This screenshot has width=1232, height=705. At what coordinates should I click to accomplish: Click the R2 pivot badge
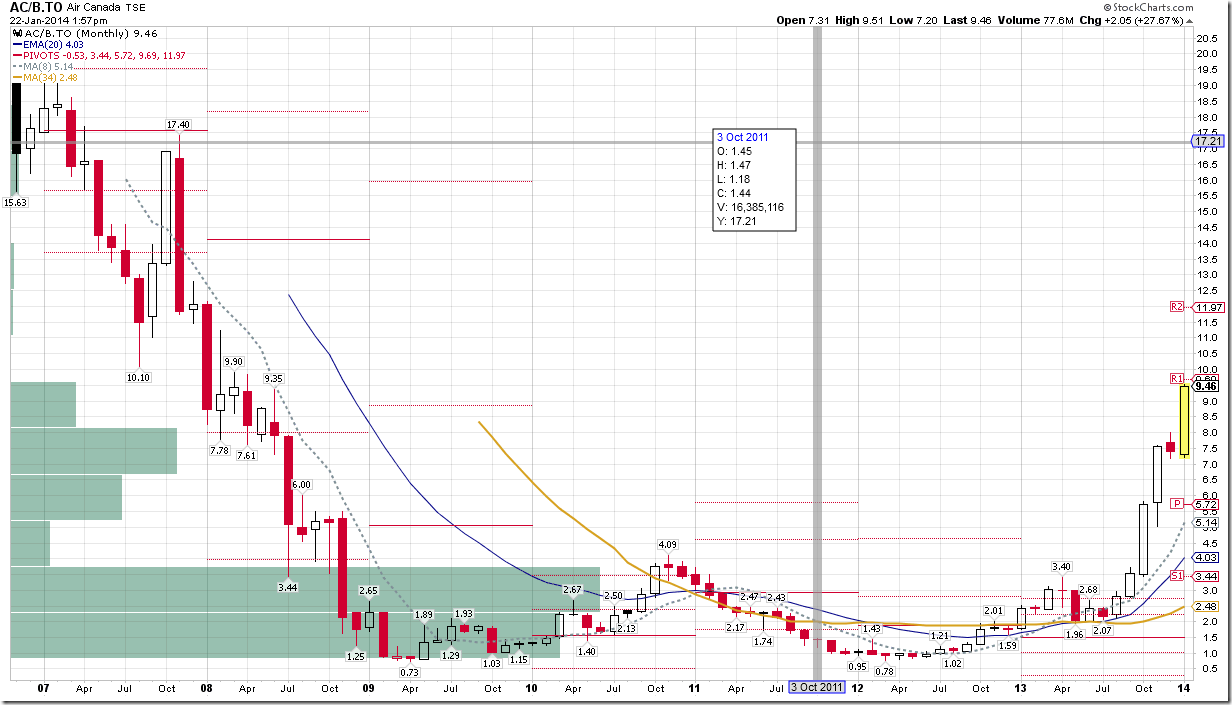coord(1177,307)
